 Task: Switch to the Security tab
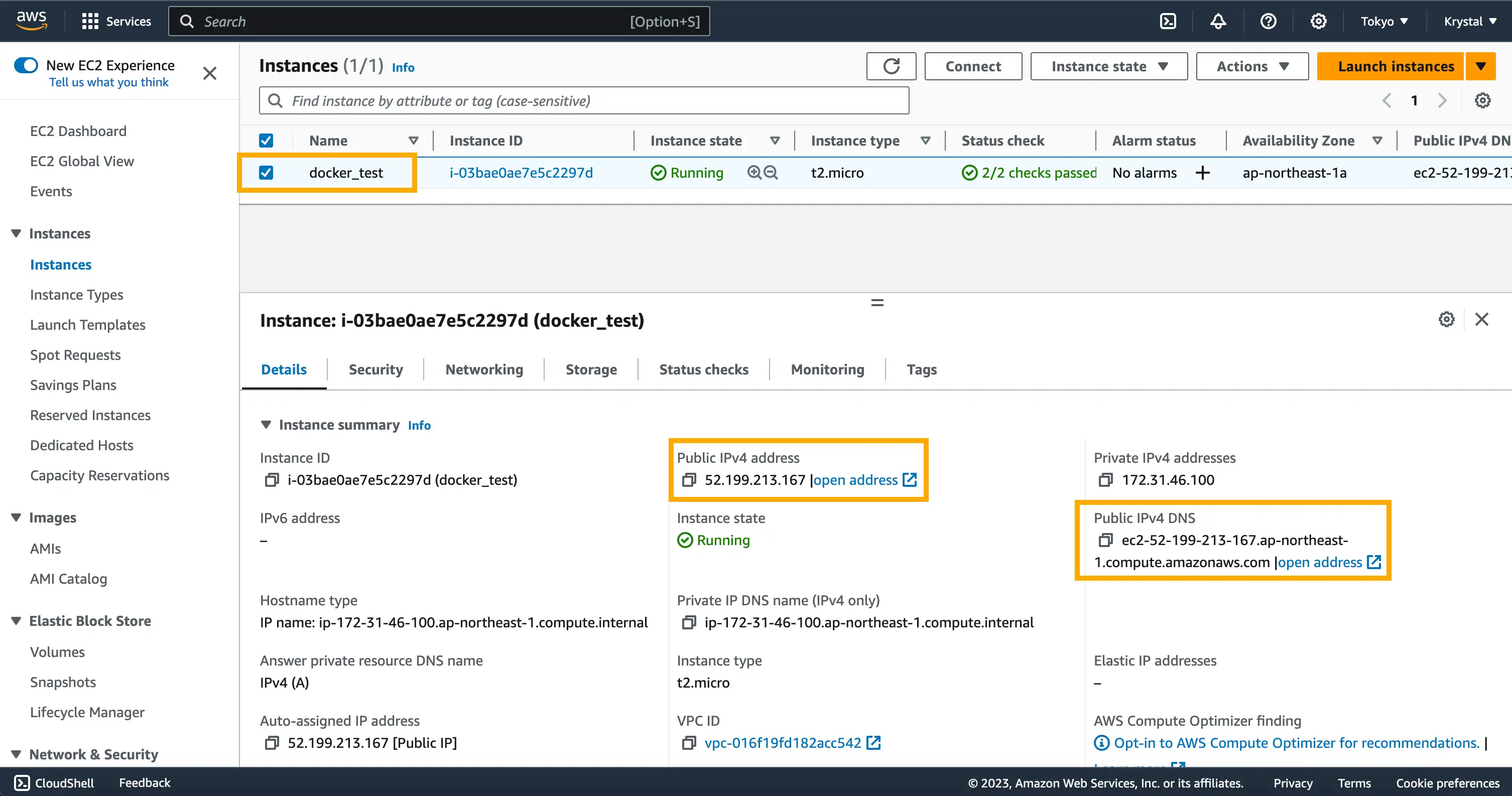375,369
